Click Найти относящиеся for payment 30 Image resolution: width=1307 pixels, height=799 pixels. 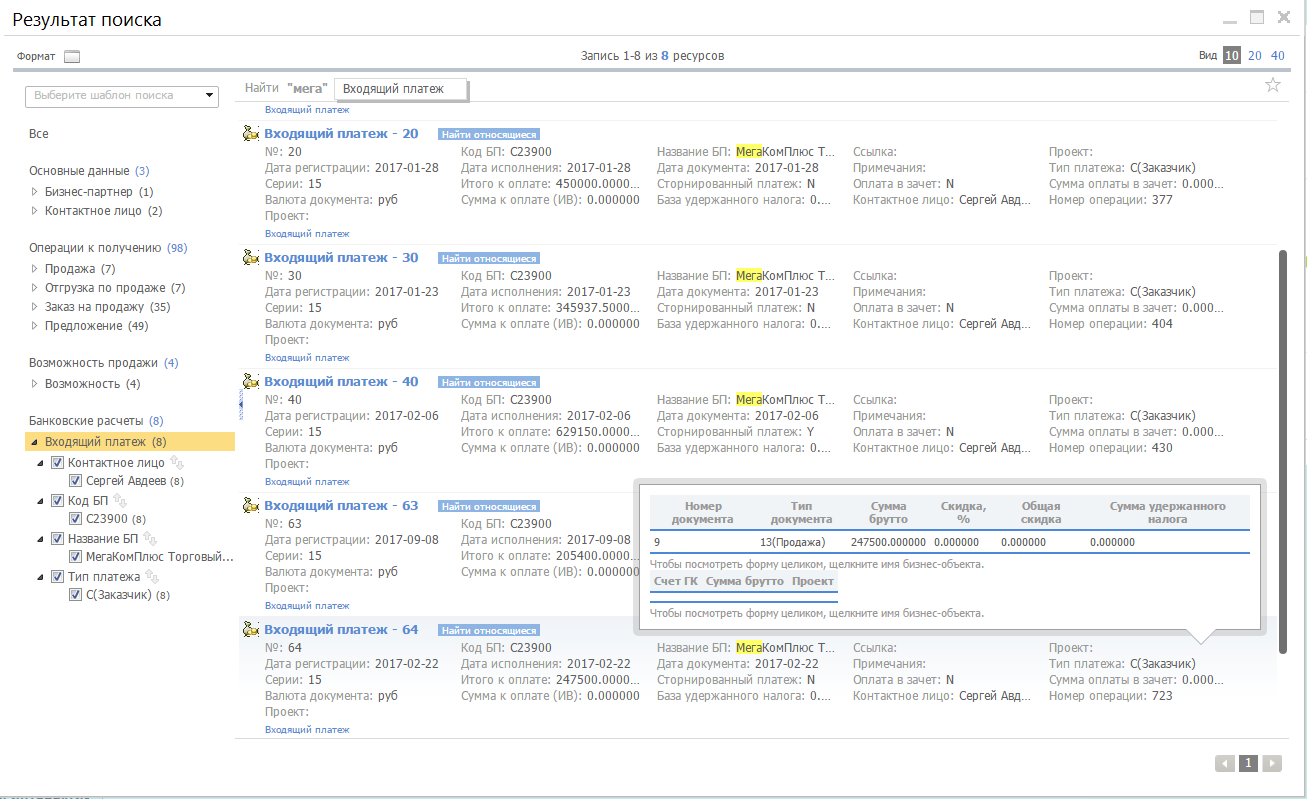tap(488, 259)
